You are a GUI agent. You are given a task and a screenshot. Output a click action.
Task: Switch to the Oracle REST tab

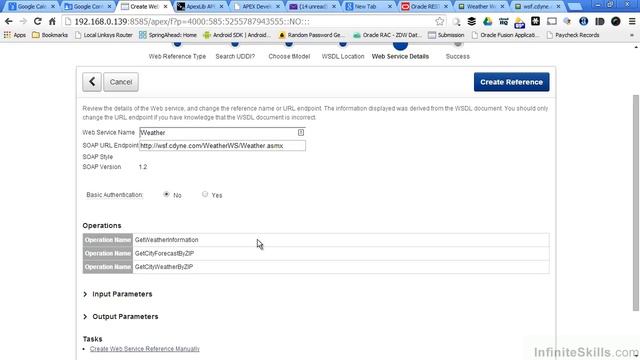pyautogui.click(x=424, y=7)
